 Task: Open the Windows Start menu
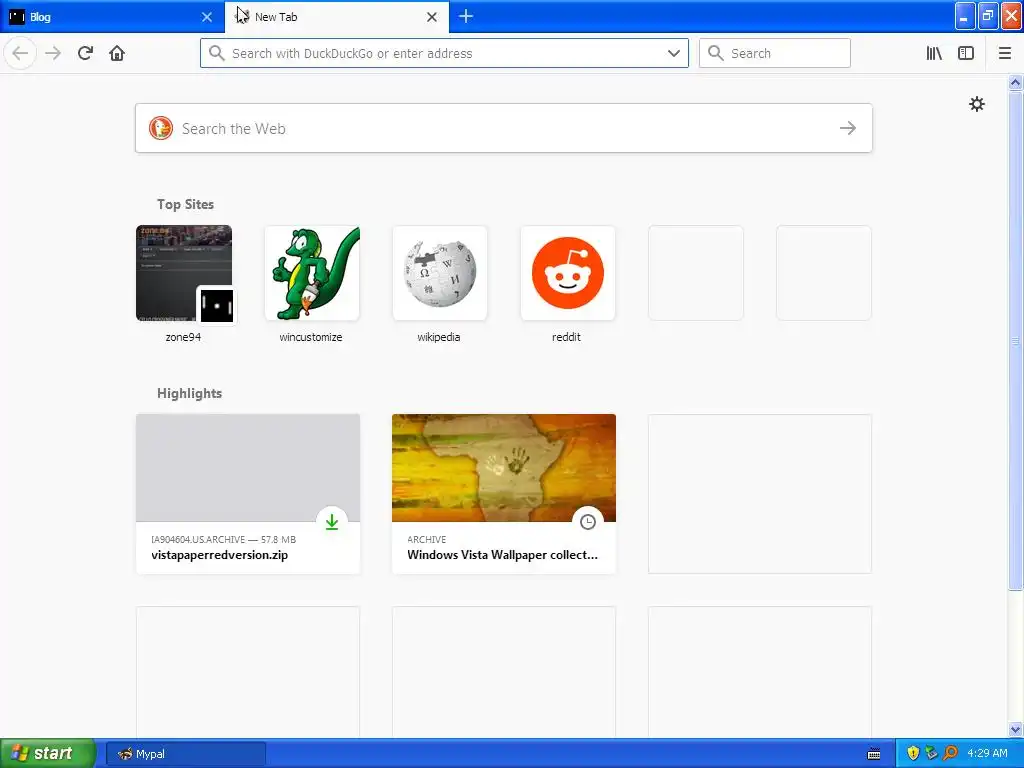tap(48, 753)
